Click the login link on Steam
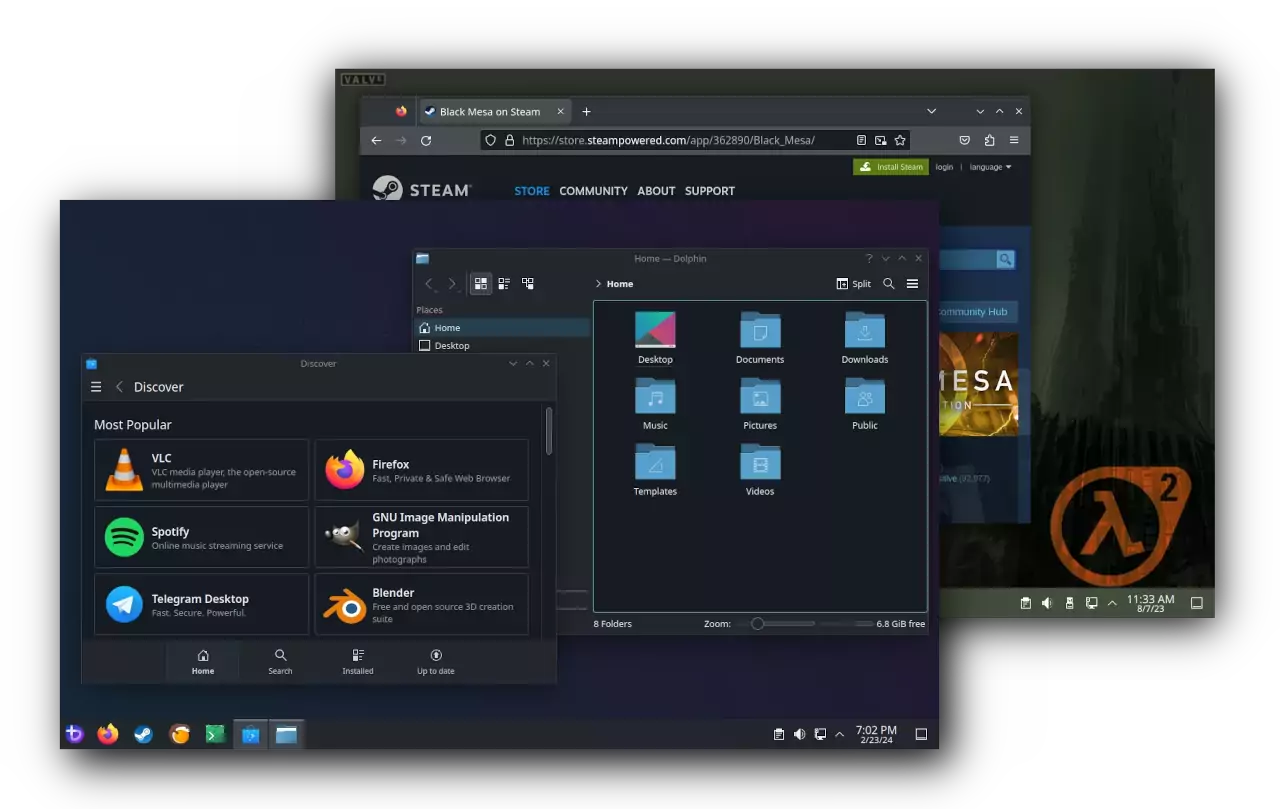1280x809 pixels. [x=944, y=167]
